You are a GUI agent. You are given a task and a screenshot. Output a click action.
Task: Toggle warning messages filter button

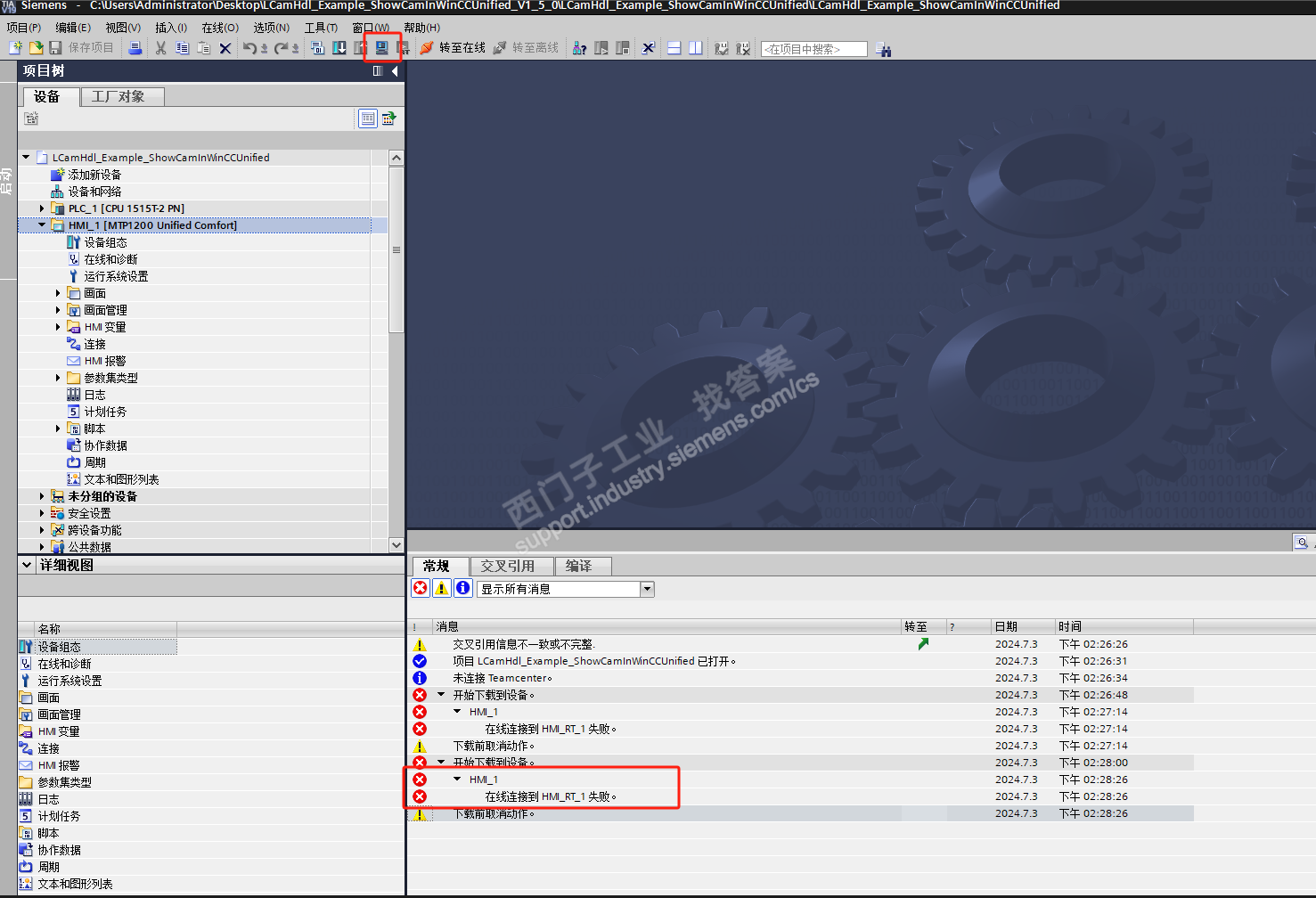point(442,588)
